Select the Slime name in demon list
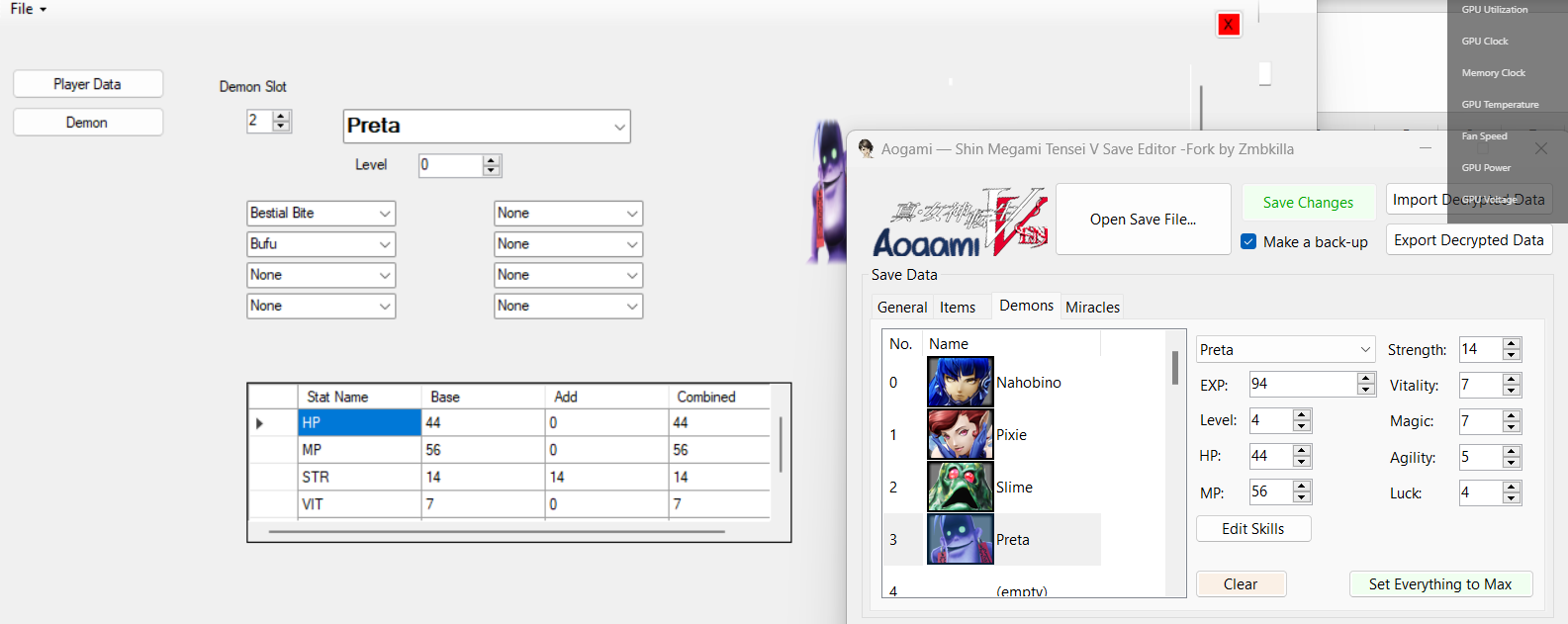Screen dimensions: 1568x624 1014,487
